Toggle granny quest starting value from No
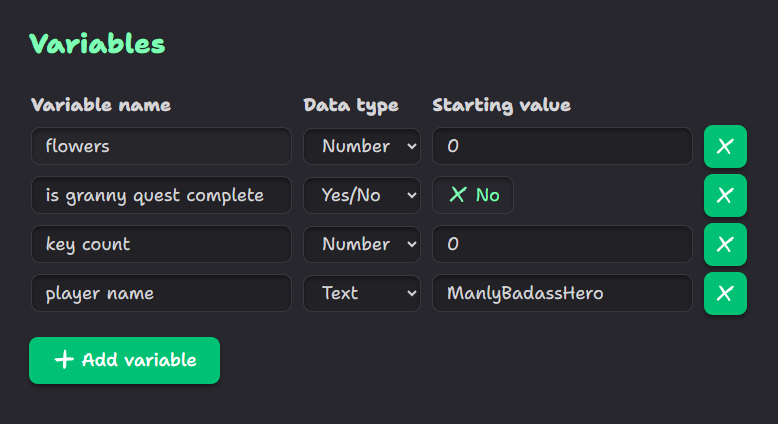778x424 pixels. 473,195
